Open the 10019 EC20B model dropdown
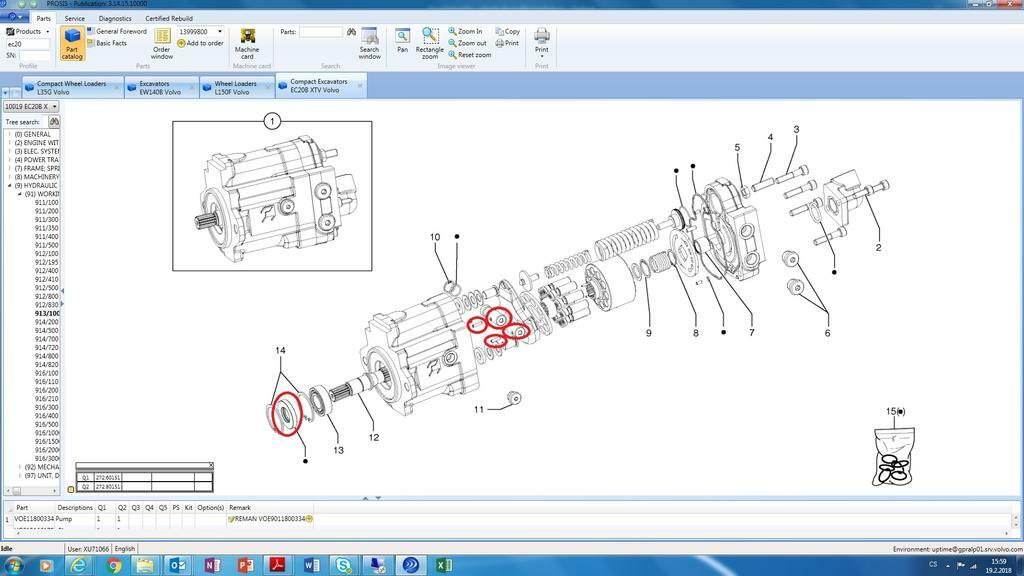The image size is (1024, 576). pyautogui.click(x=31, y=106)
